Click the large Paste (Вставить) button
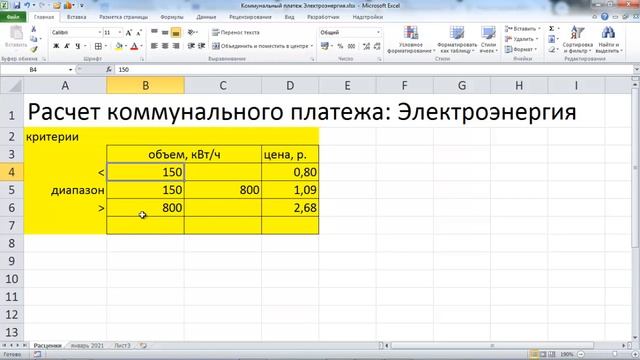The width and height of the screenshot is (640, 360). pos(16,37)
